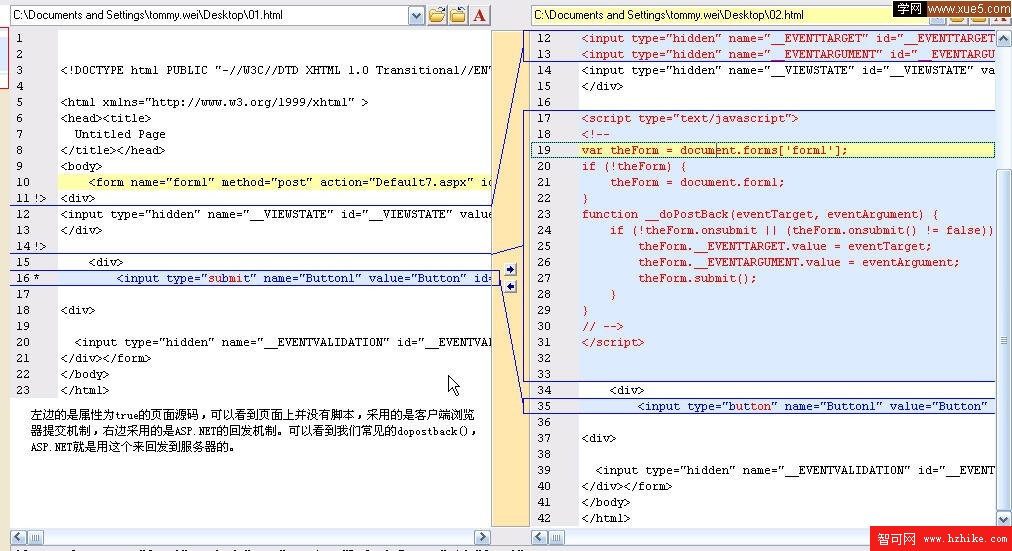Click right pane horizontal scrollbar thumb
Image resolution: width=1012 pixels, height=551 pixels.
pos(556,537)
